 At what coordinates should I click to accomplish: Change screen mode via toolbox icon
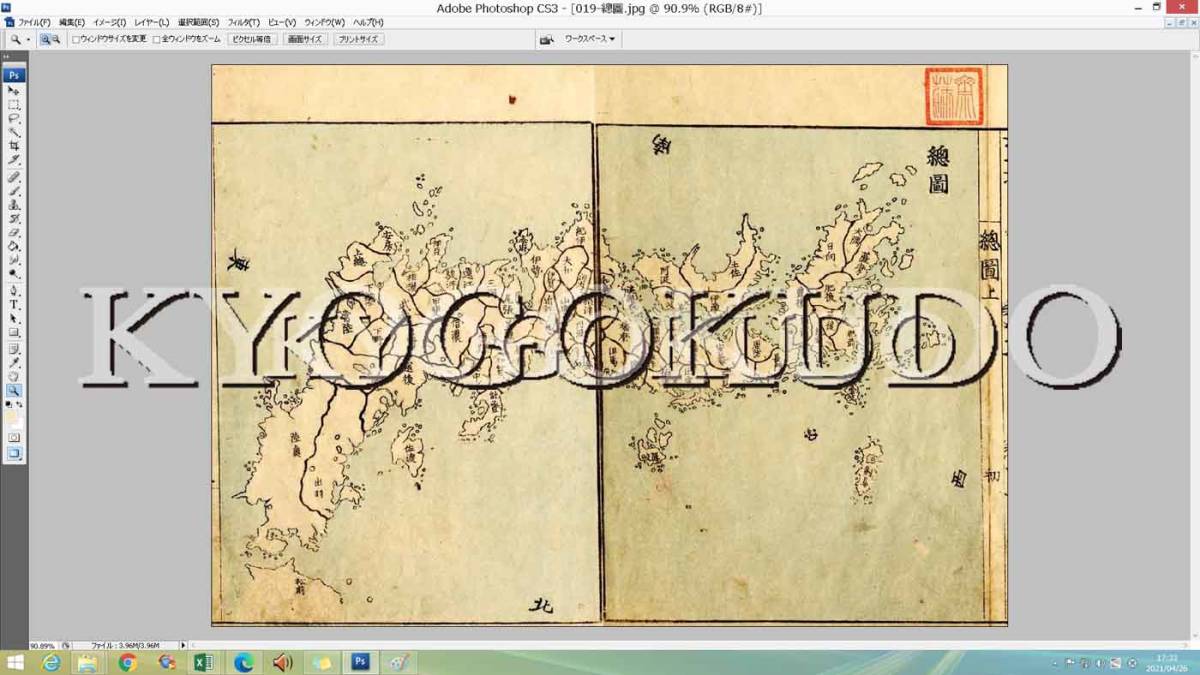pos(14,453)
